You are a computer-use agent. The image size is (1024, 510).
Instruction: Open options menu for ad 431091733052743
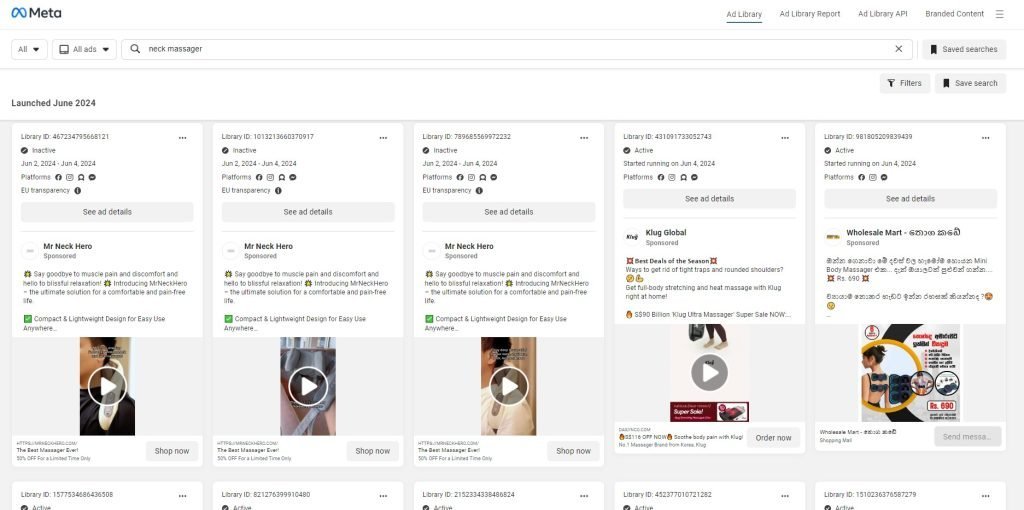[x=785, y=138]
